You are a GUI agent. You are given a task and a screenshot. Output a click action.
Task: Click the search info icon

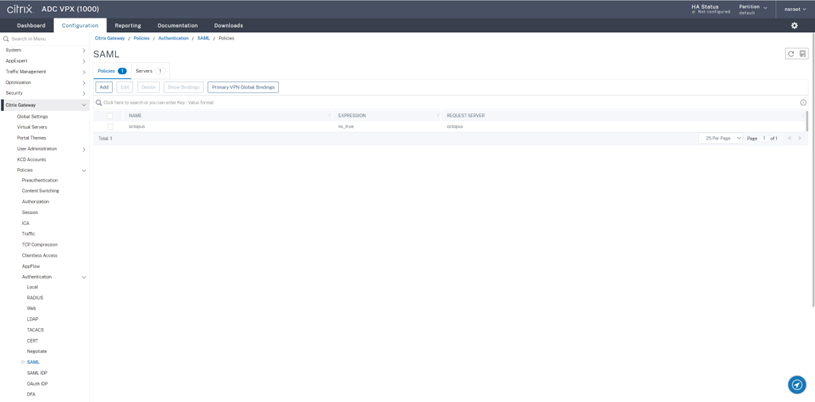803,102
